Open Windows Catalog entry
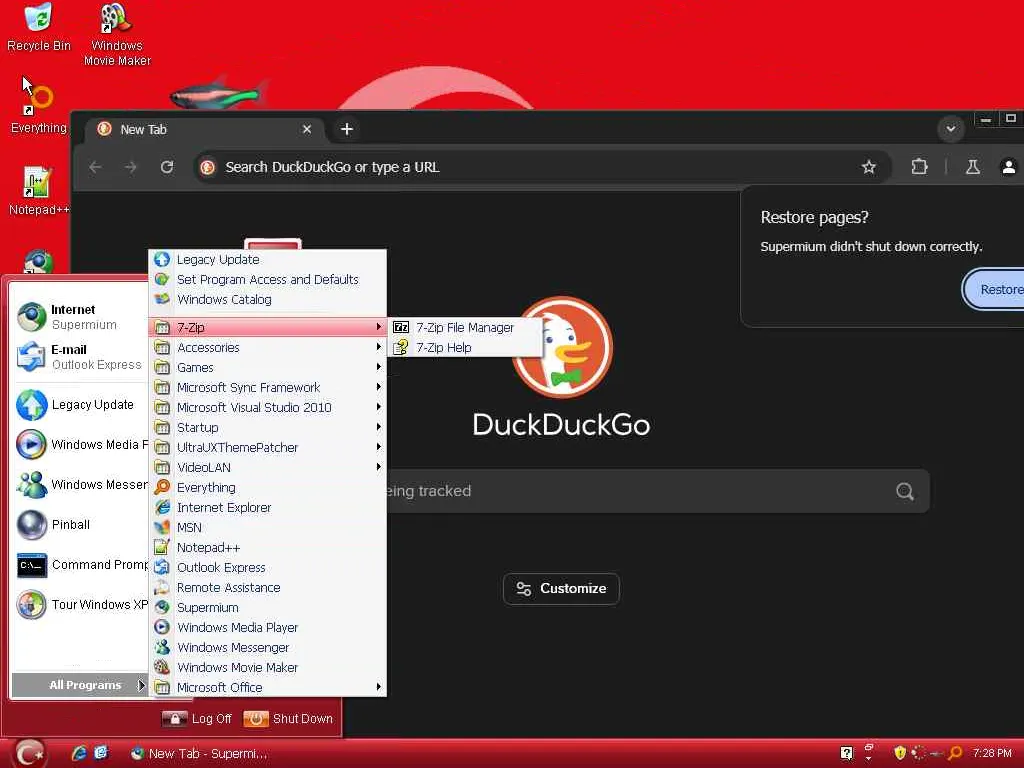 point(268,299)
